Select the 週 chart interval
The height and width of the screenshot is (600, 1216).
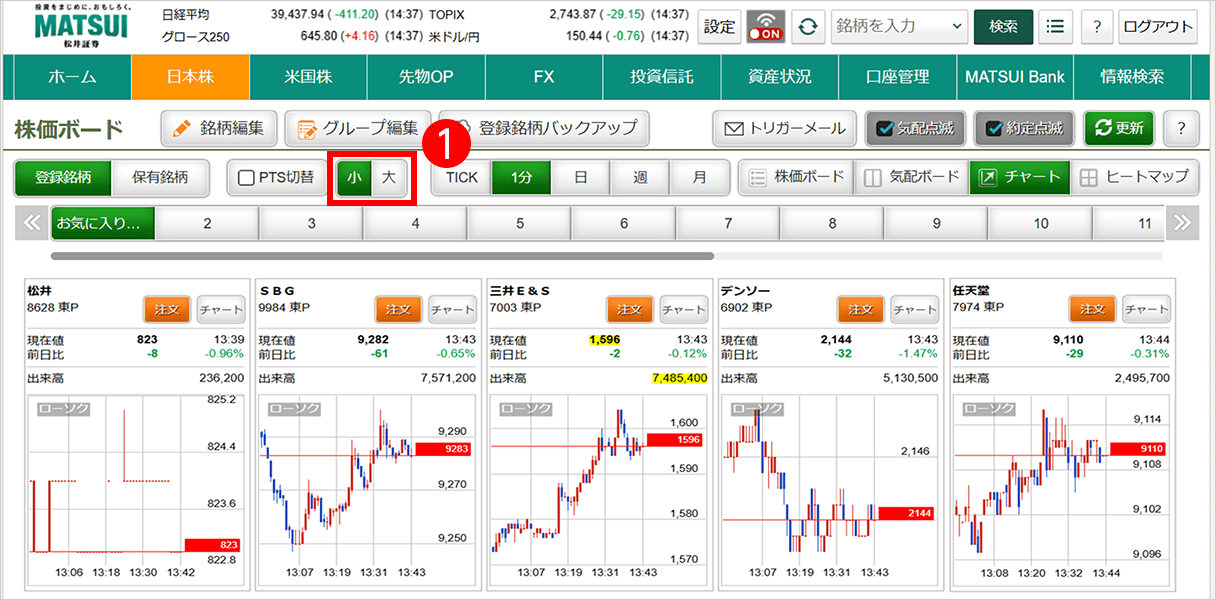pyautogui.click(x=640, y=177)
